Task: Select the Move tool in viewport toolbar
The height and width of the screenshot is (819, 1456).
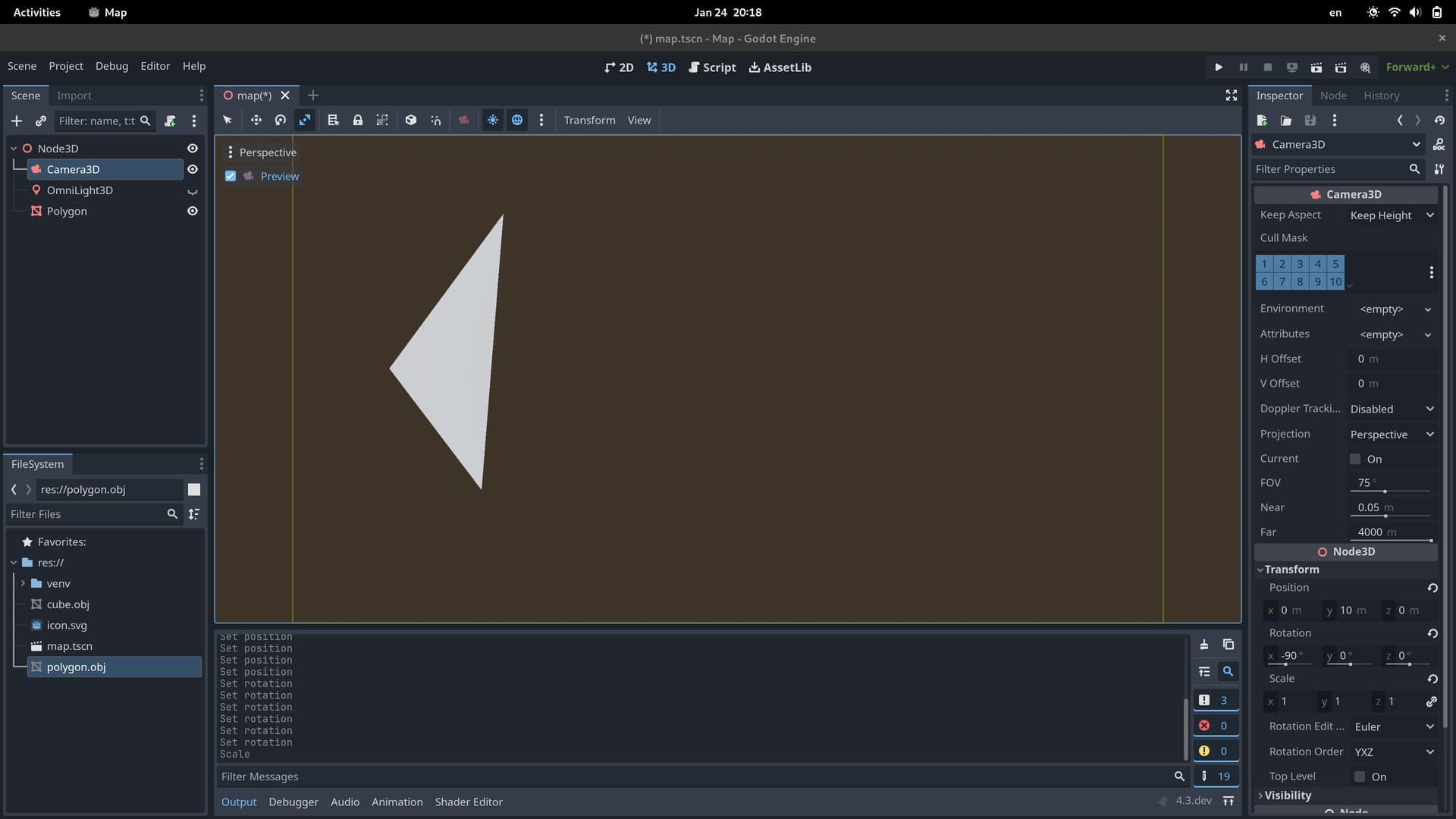Action: click(256, 120)
